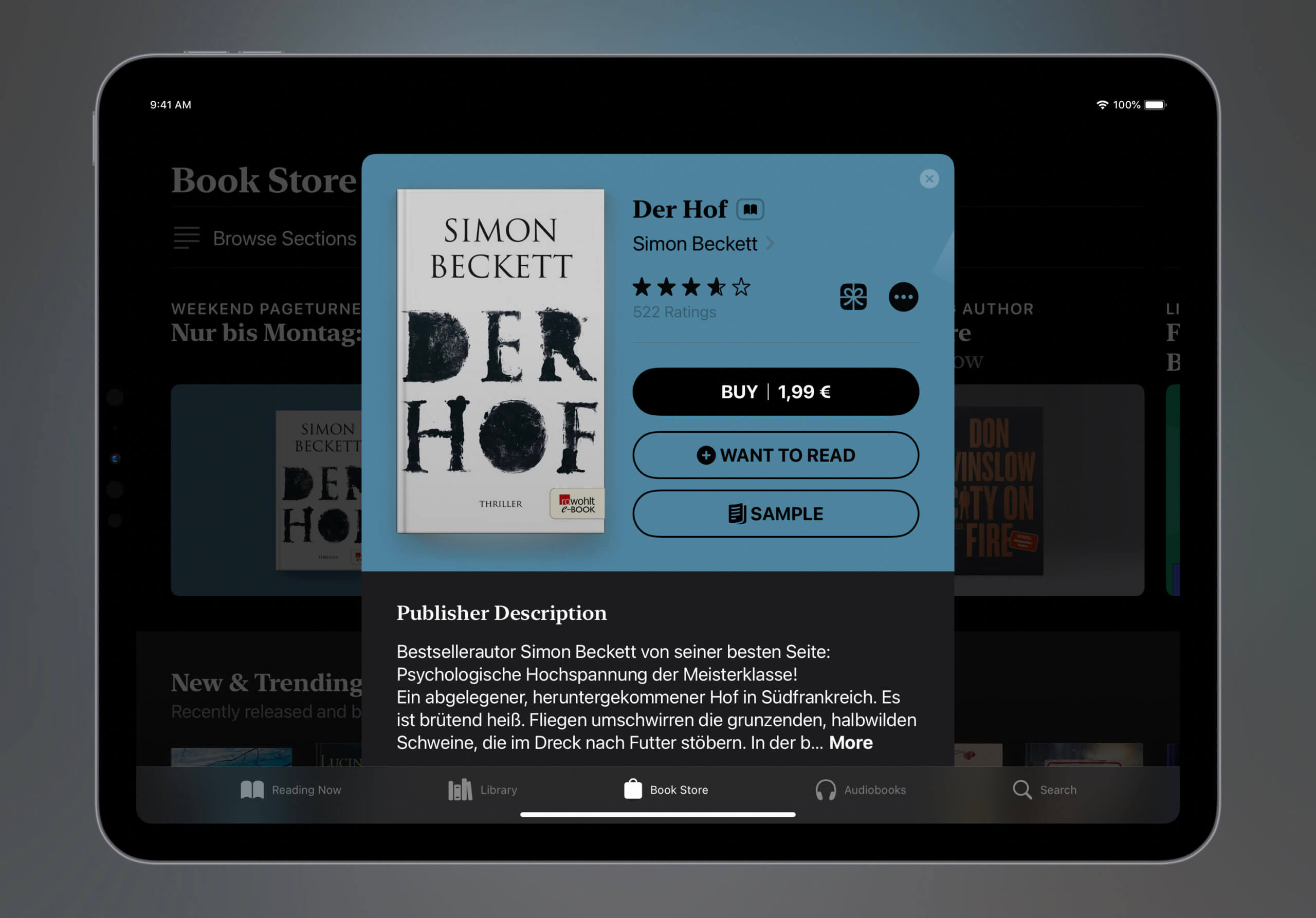1316x918 pixels.
Task: Click the book badge beside Der Hof title
Action: (x=750, y=209)
